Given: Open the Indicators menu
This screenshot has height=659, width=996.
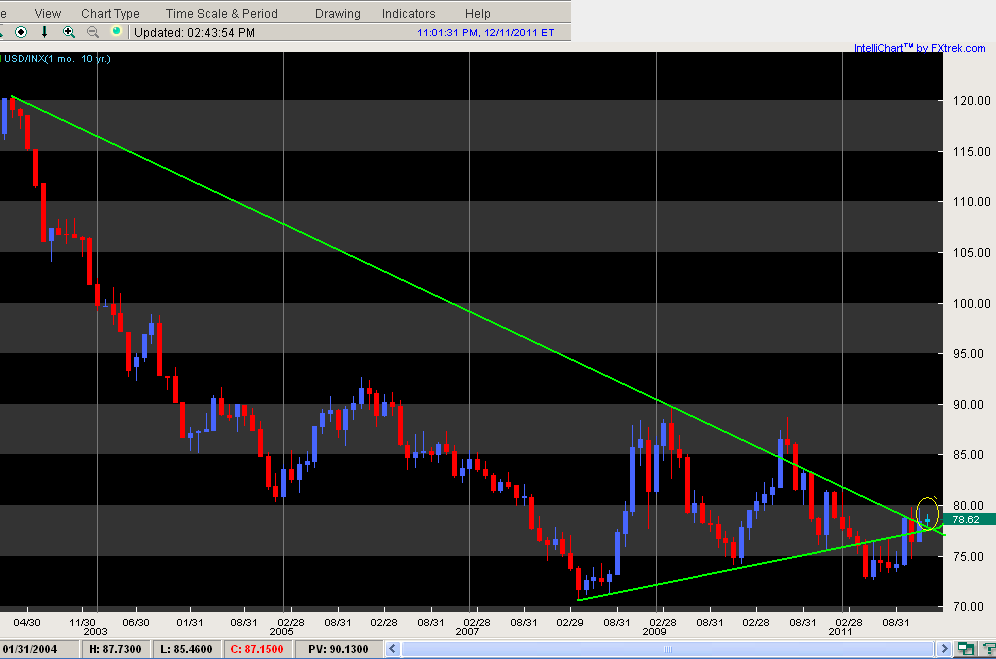Looking at the screenshot, I should (408, 14).
